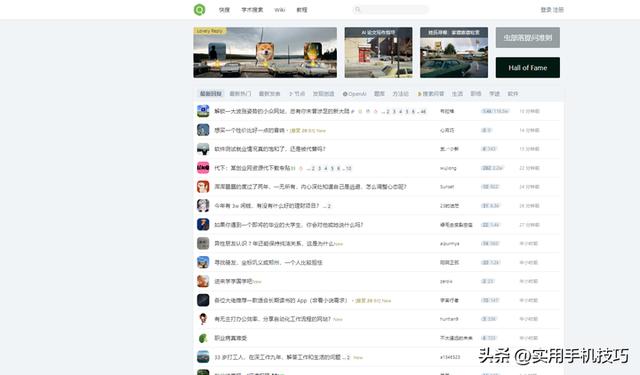Viewport: 640px width, 375px height.
Task: Select the highlighted 最新回复 tab
Action: click(211, 94)
